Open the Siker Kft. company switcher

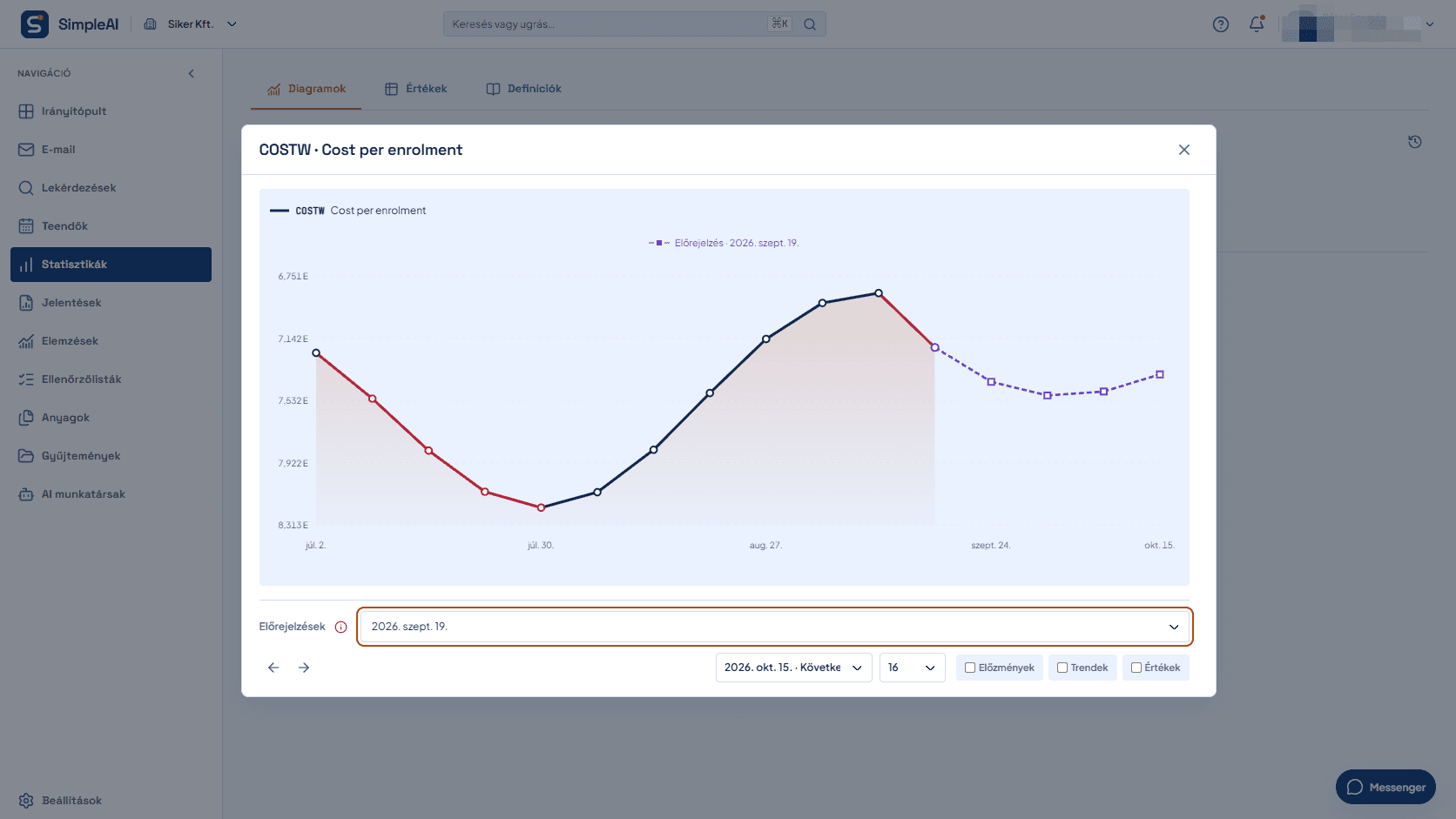(190, 24)
